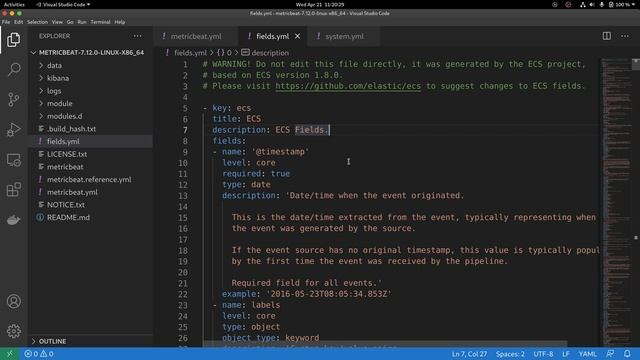Show errors and warnings count
This screenshot has width=640, height=360.
click(x=39, y=354)
